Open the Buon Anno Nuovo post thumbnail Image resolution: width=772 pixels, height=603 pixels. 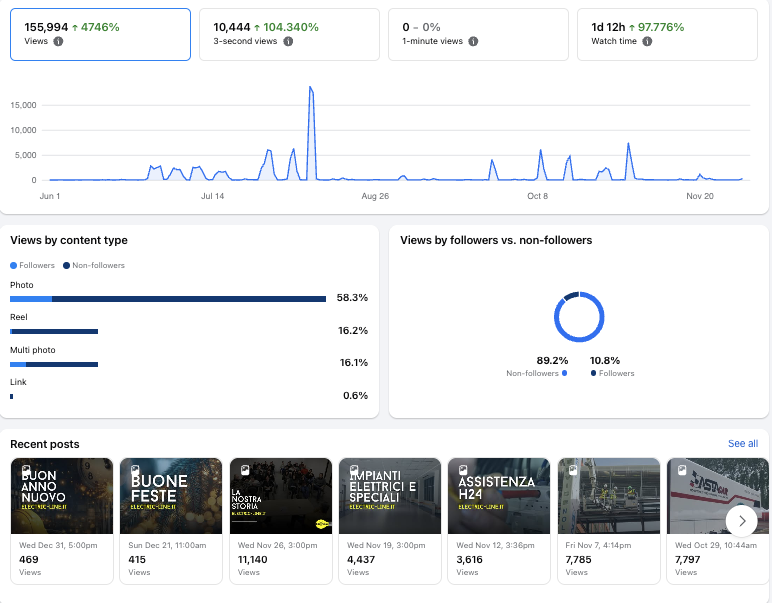62,496
